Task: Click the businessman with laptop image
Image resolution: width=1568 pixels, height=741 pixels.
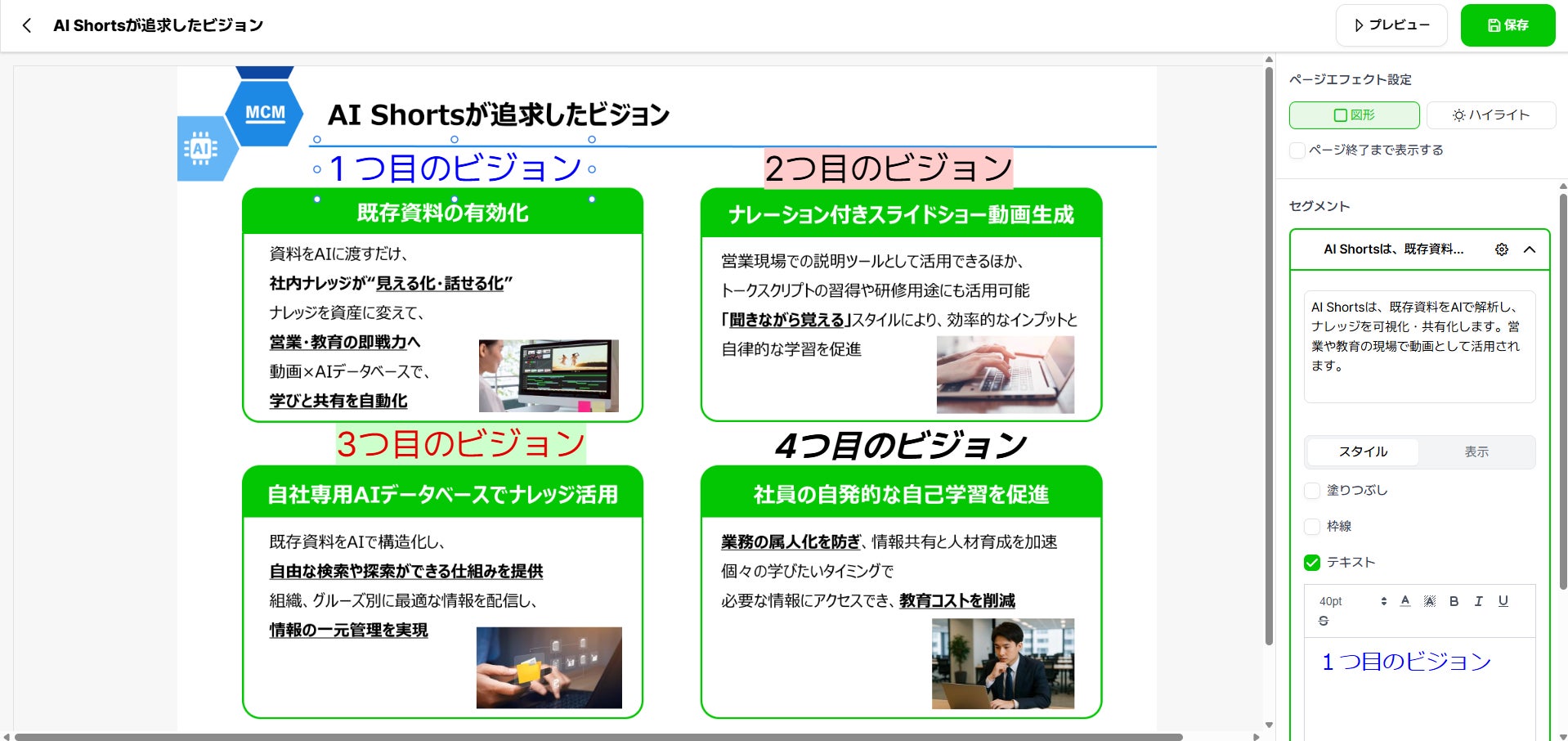Action: tap(1003, 663)
